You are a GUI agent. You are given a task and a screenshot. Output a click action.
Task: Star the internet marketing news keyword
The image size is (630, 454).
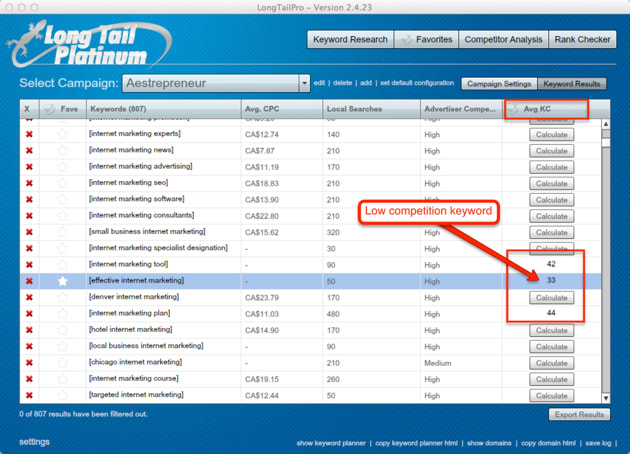[x=63, y=150]
